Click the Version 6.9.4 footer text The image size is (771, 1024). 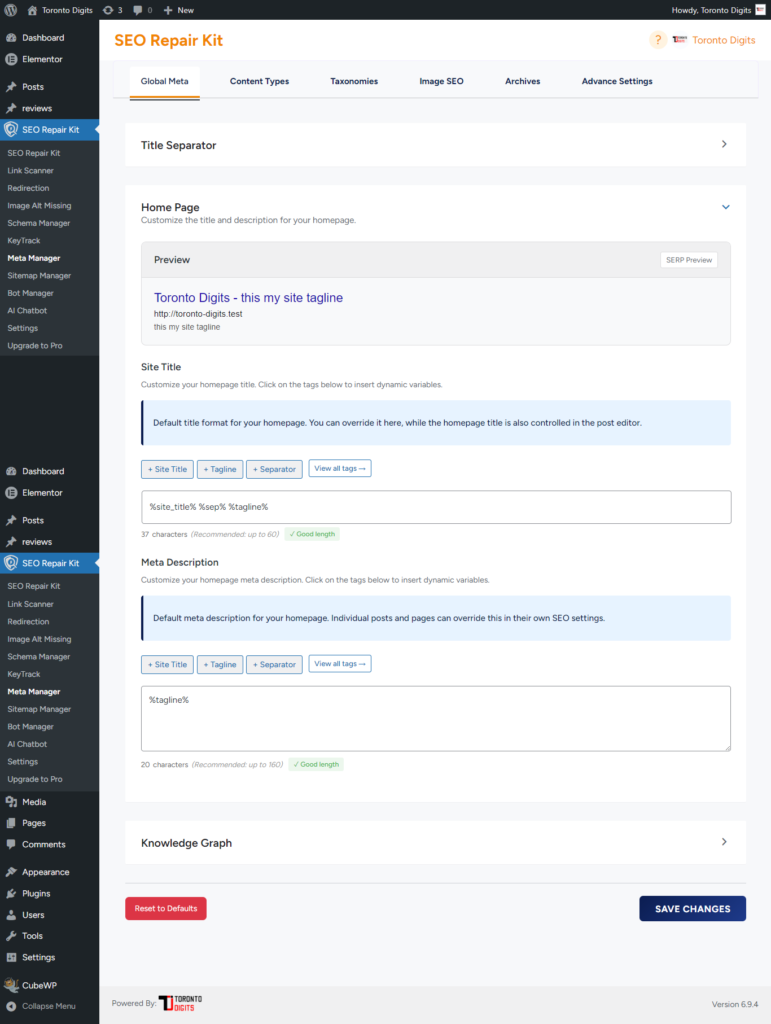[x=735, y=1004]
